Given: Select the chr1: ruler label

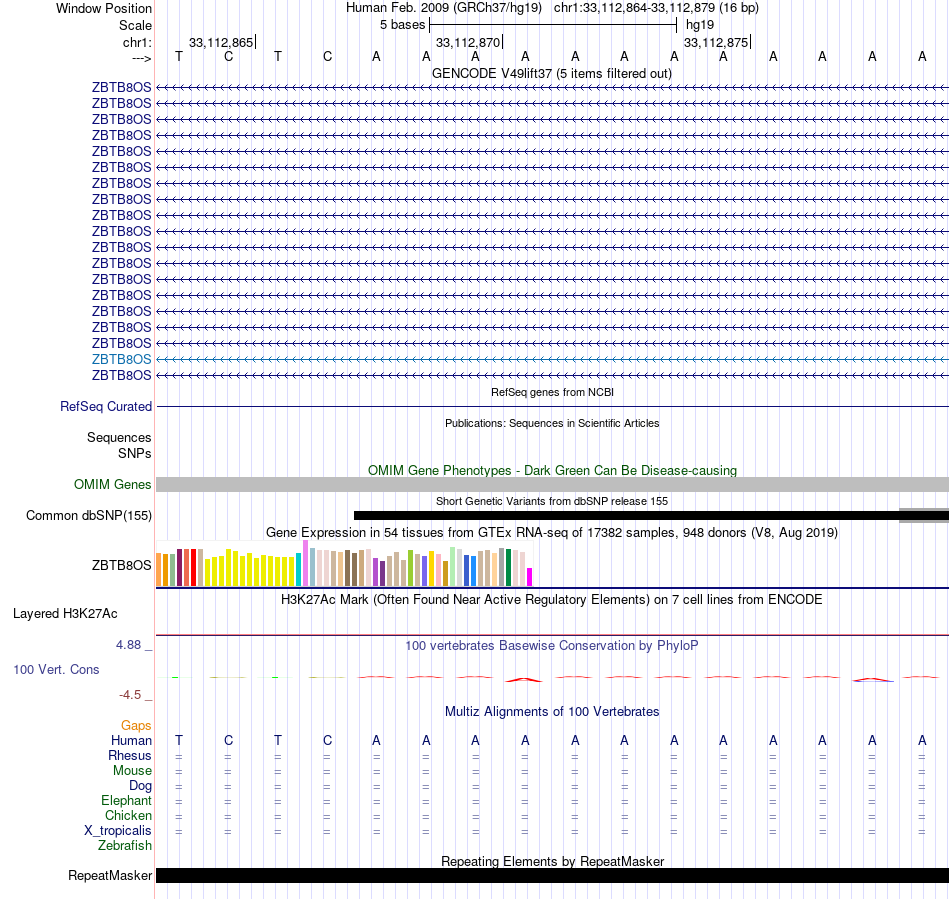Looking at the screenshot, I should [137, 42].
